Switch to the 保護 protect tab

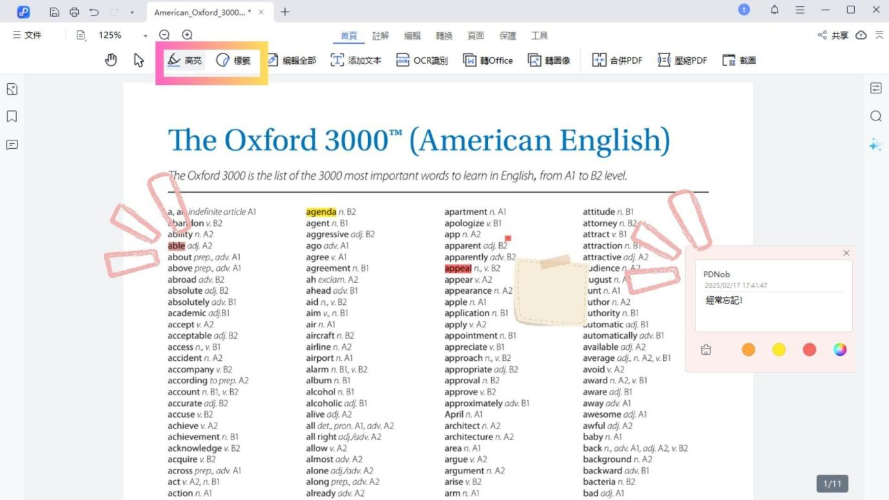point(507,36)
